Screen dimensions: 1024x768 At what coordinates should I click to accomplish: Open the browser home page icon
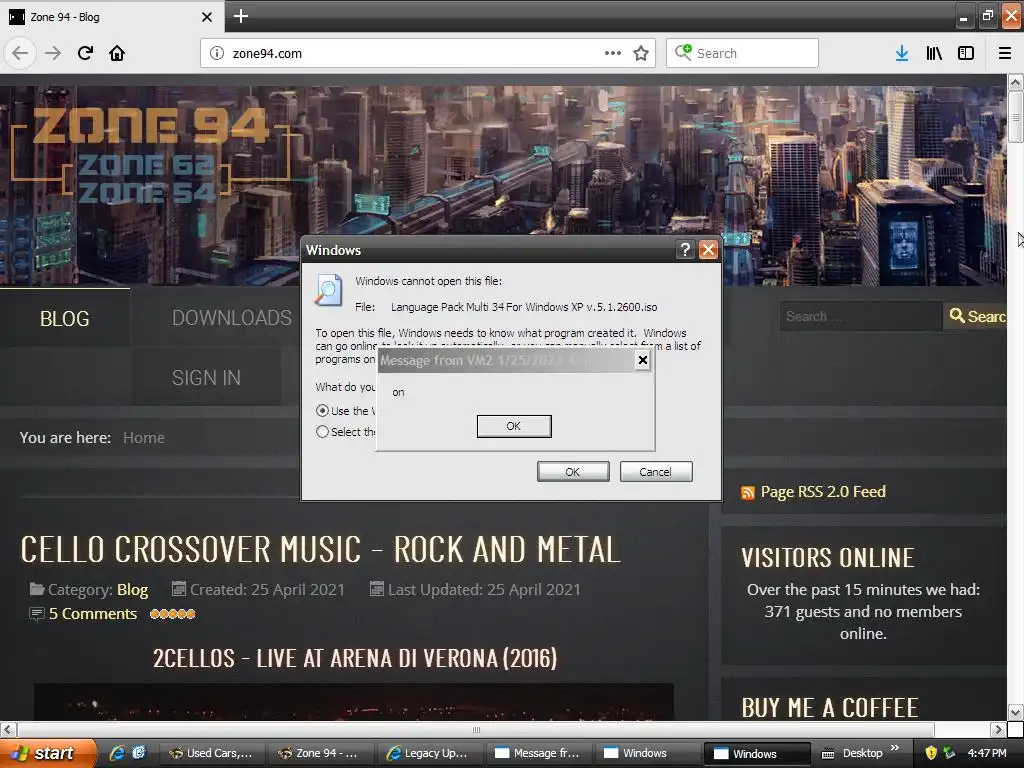pos(117,53)
